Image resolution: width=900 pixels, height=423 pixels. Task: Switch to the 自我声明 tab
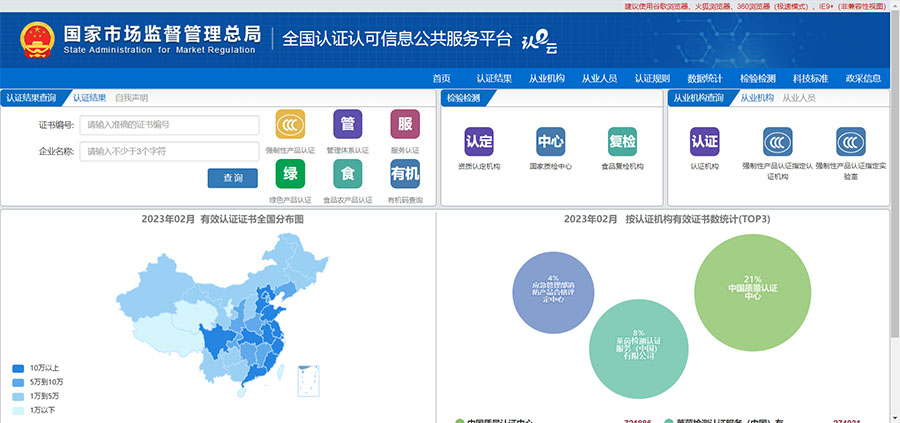[x=131, y=98]
